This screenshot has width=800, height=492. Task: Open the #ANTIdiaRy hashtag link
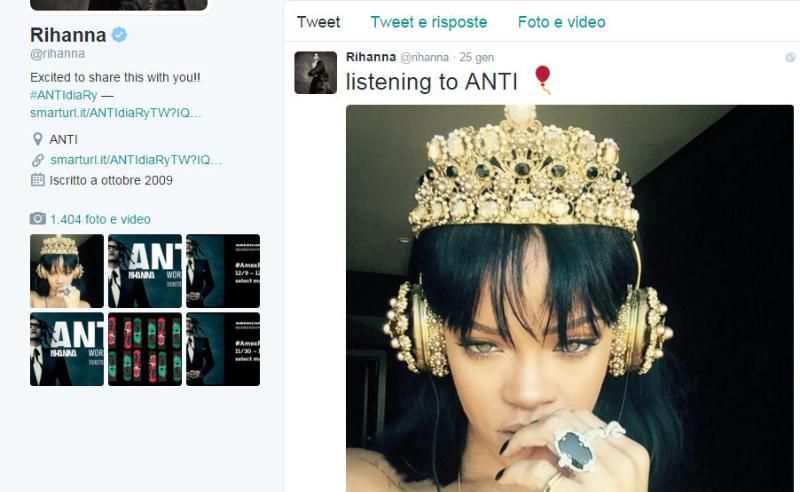pos(63,95)
